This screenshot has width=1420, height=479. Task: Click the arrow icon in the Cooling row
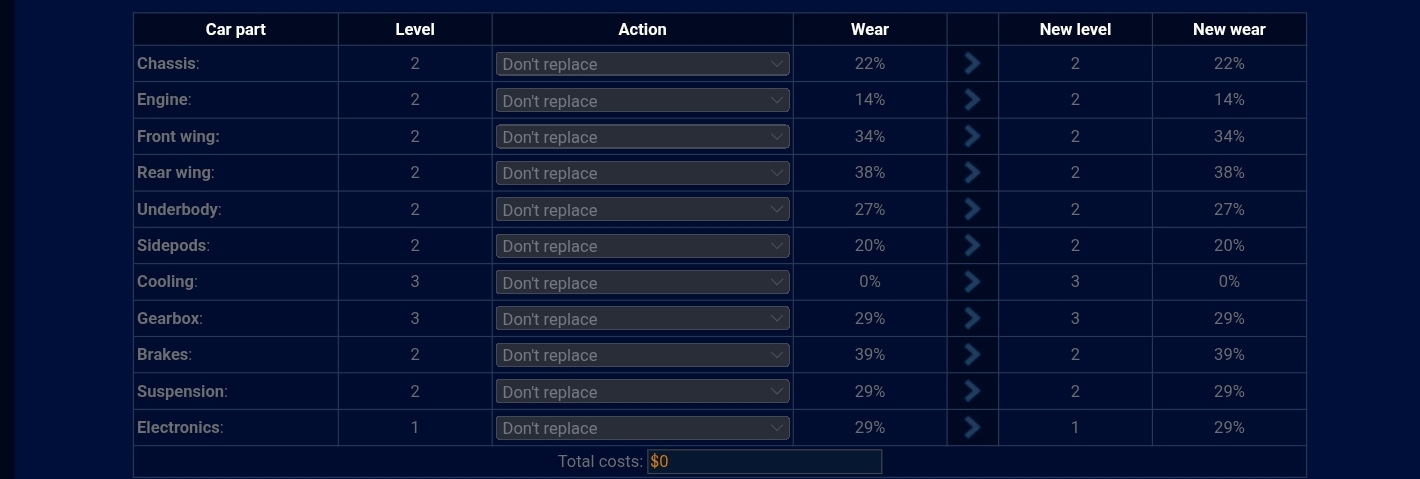(972, 282)
